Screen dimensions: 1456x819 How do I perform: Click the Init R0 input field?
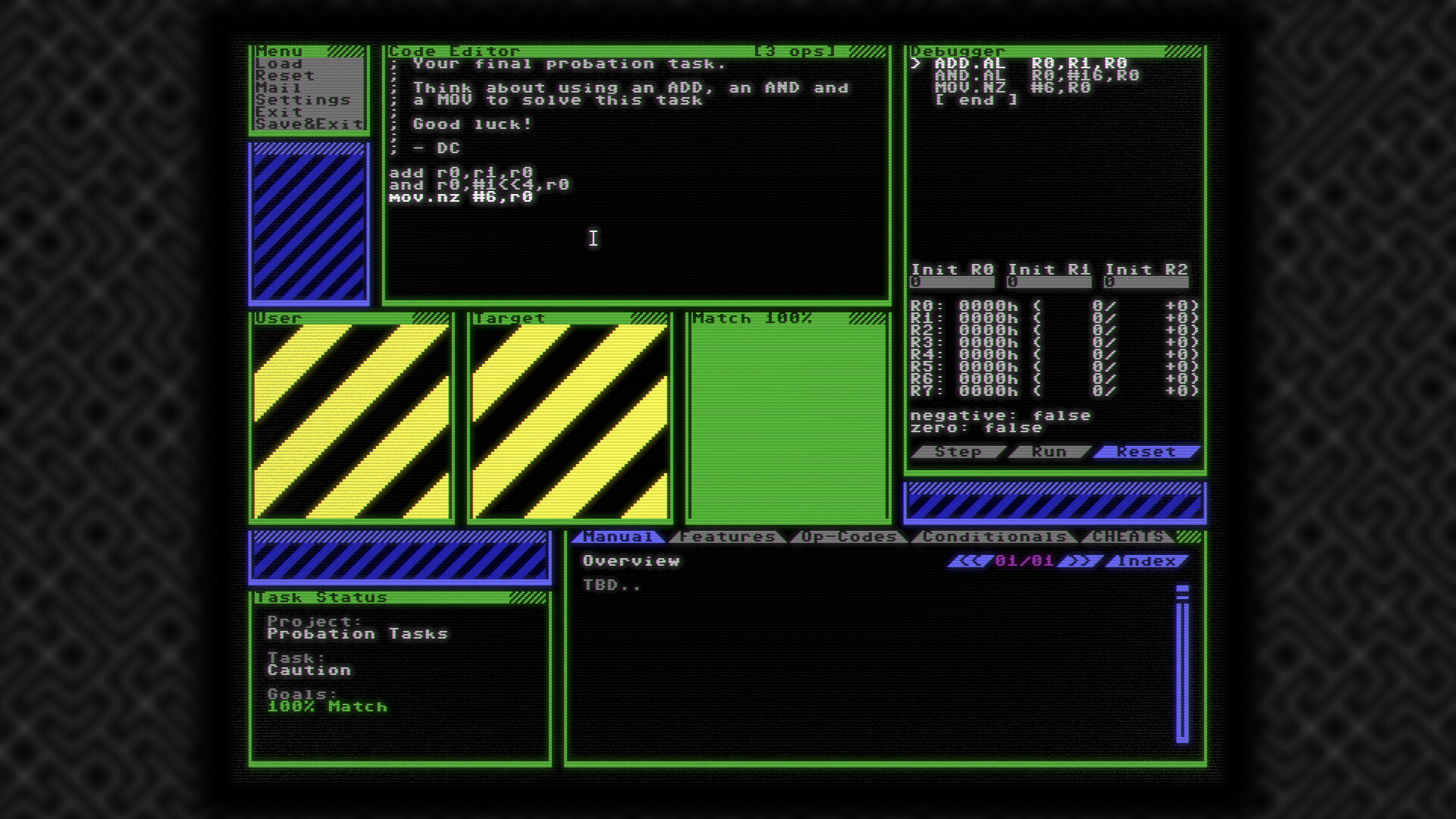[x=952, y=282]
